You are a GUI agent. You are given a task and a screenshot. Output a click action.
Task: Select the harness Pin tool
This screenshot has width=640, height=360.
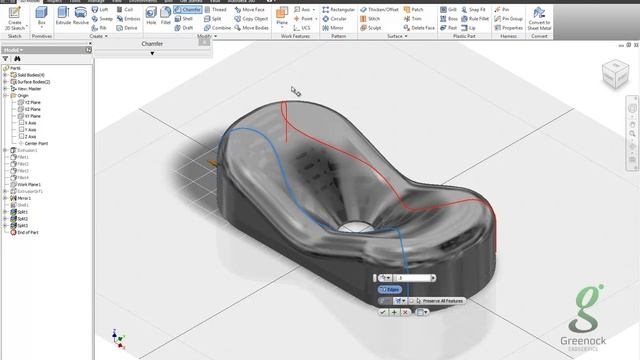pos(502,9)
